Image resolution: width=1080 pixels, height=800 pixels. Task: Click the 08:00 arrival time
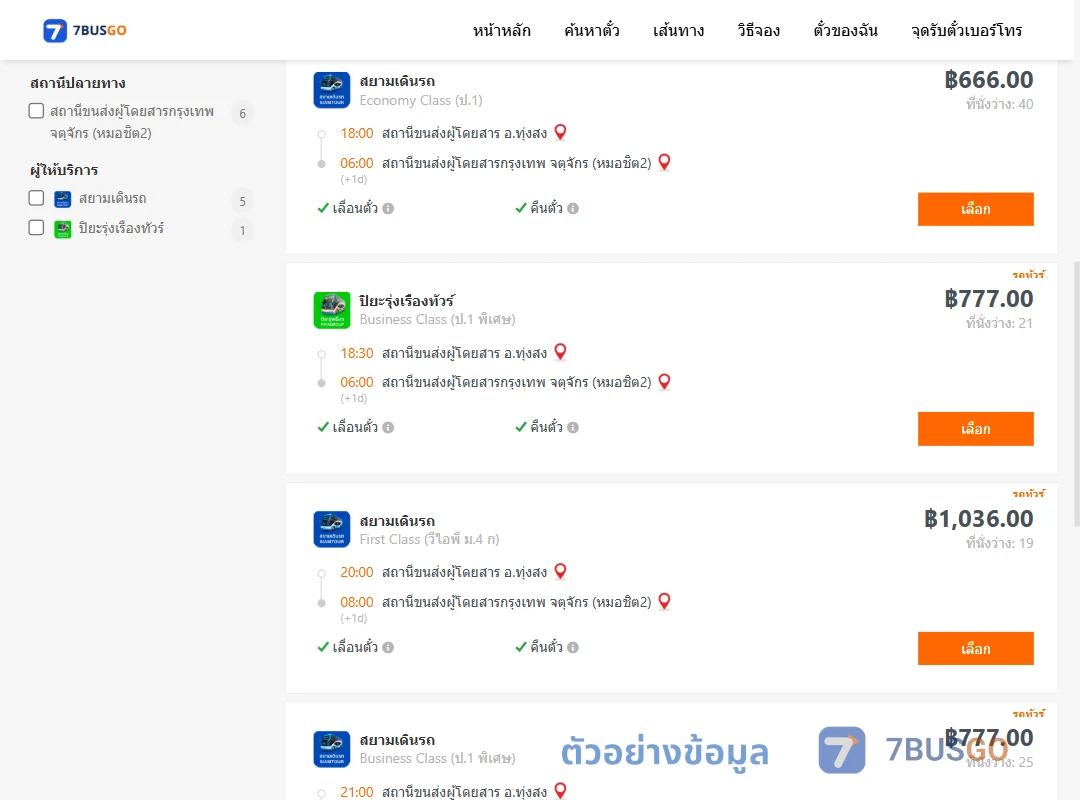pyautogui.click(x=357, y=602)
